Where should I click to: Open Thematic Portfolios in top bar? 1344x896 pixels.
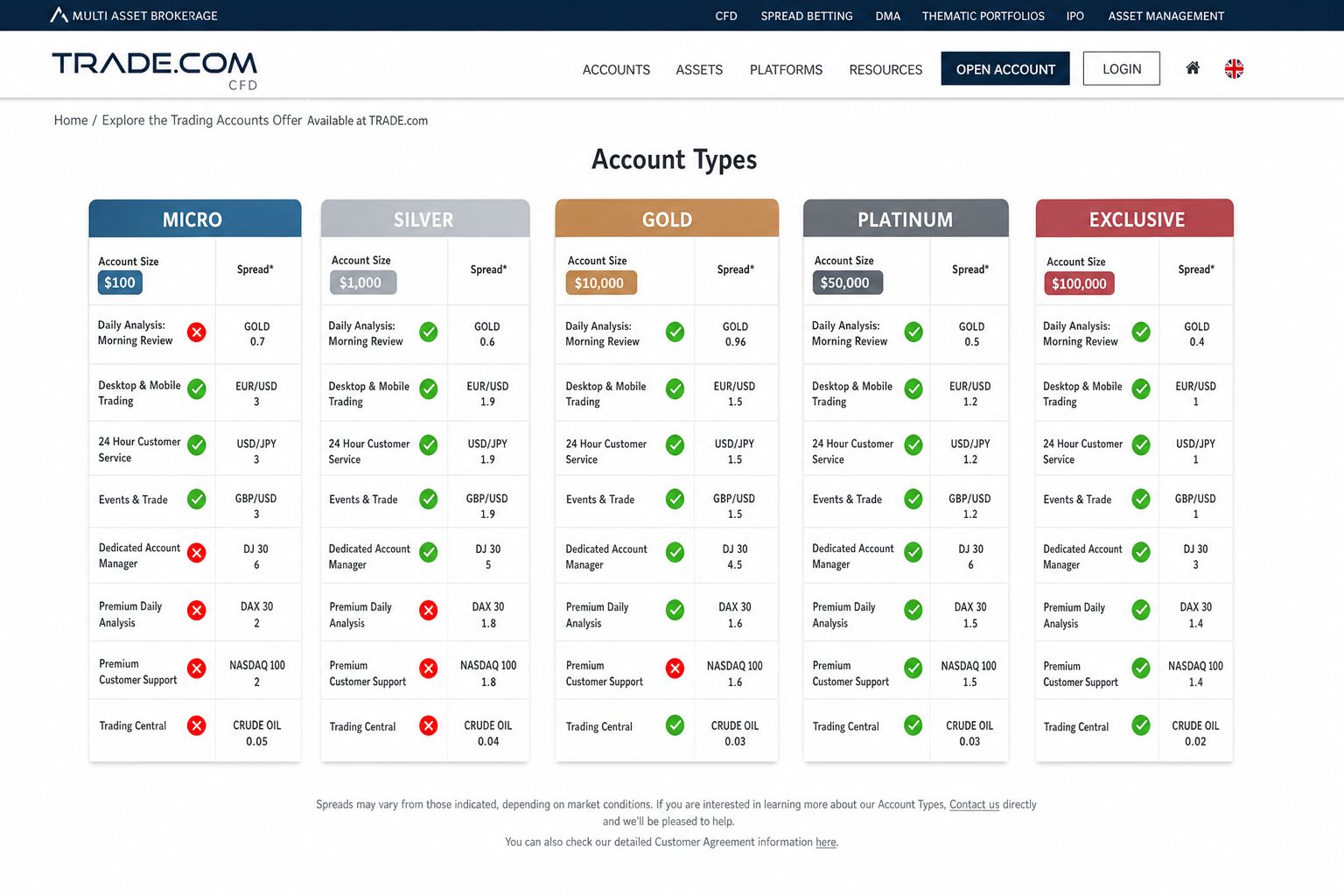(x=983, y=16)
